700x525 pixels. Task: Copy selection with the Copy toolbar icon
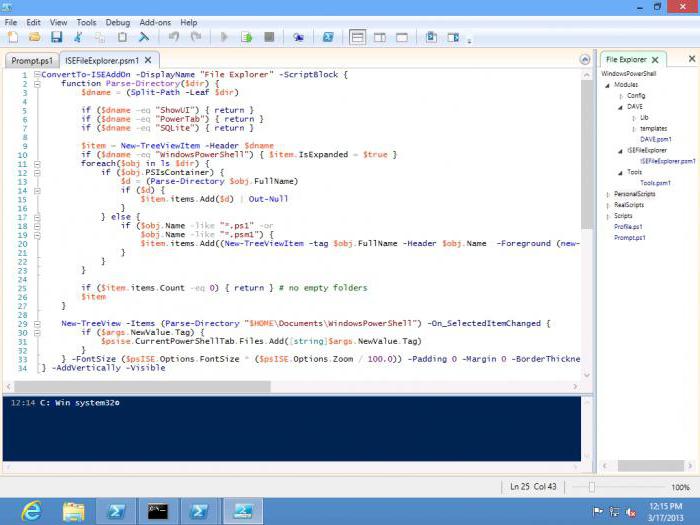click(100, 37)
